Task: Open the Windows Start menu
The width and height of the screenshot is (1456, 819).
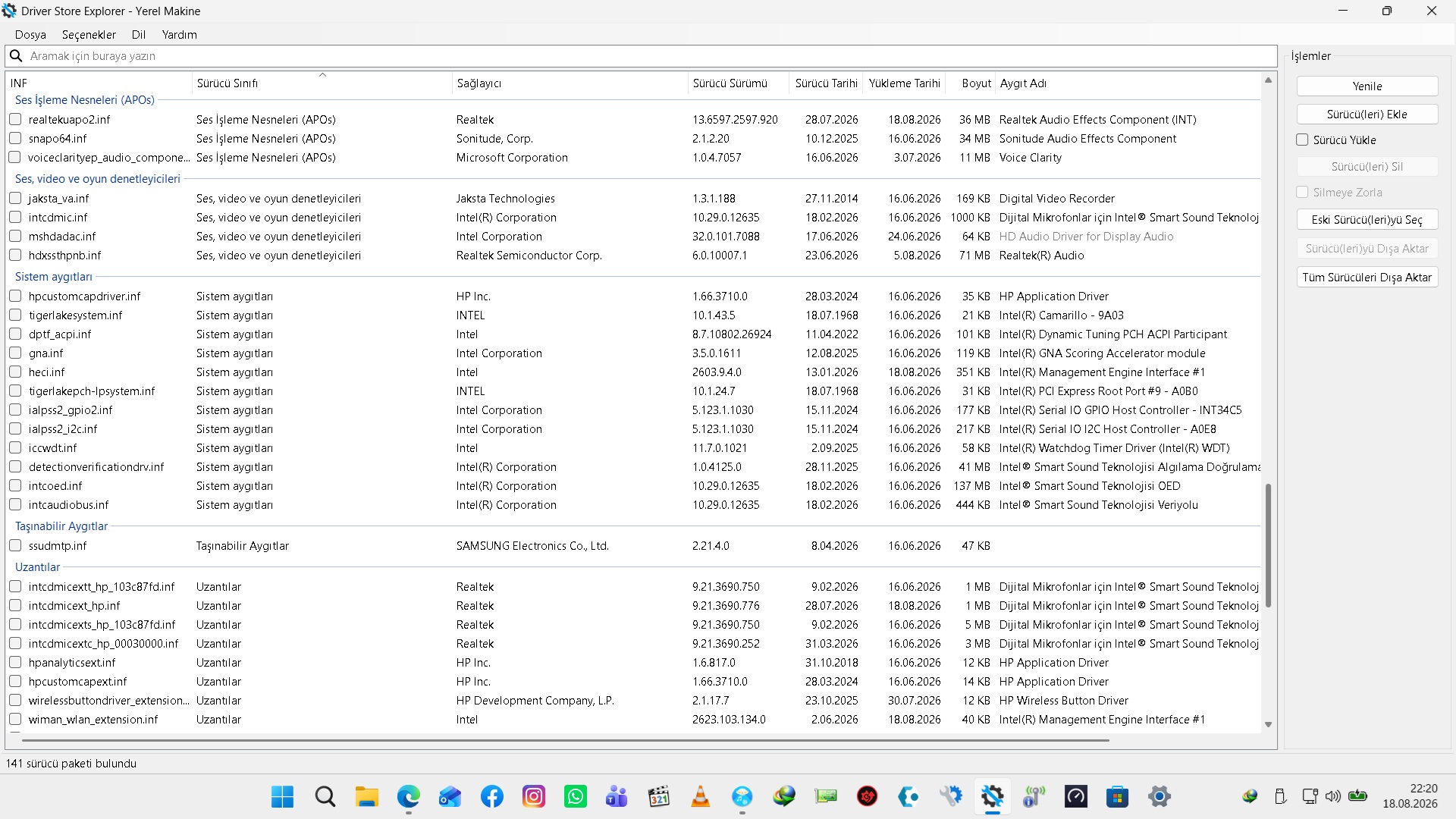Action: pos(283,796)
